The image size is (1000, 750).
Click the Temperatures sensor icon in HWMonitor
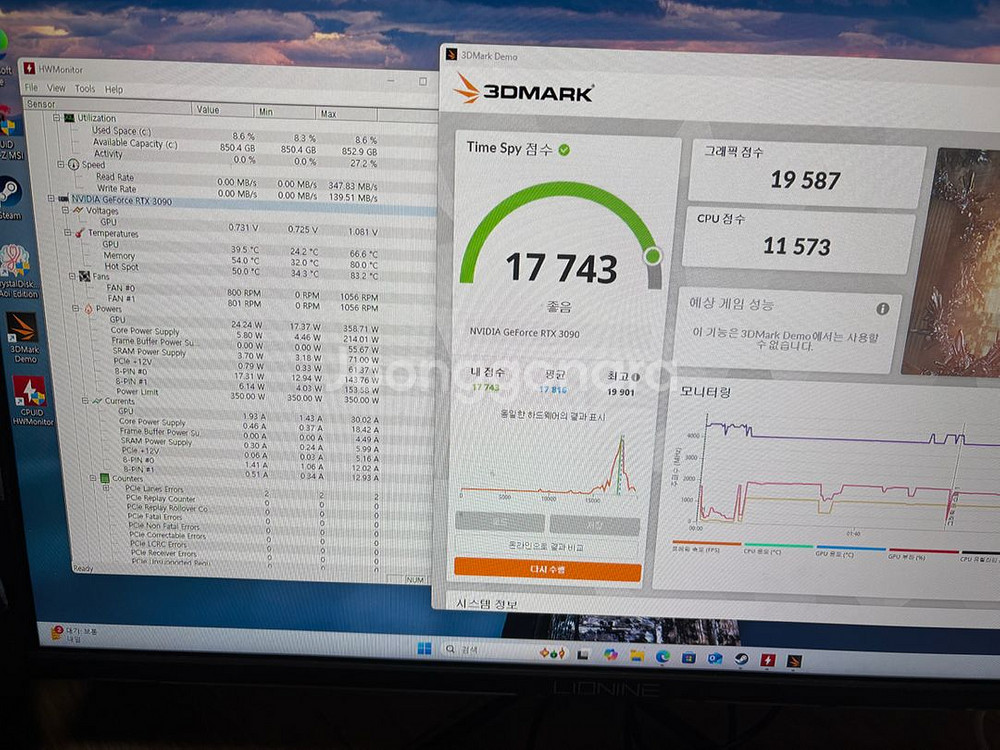[x=79, y=234]
